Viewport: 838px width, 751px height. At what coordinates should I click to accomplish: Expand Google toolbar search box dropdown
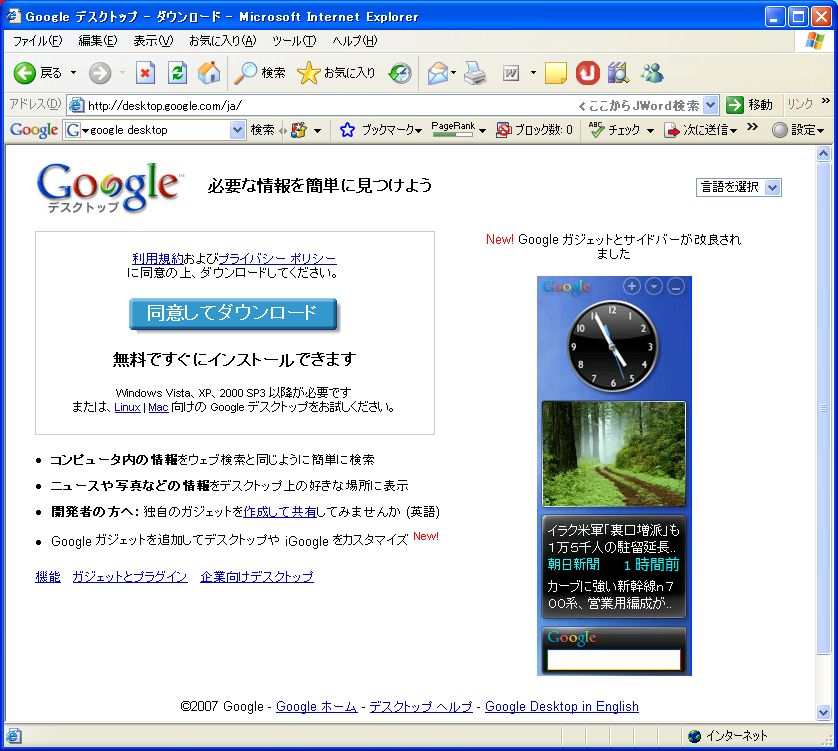click(x=237, y=130)
